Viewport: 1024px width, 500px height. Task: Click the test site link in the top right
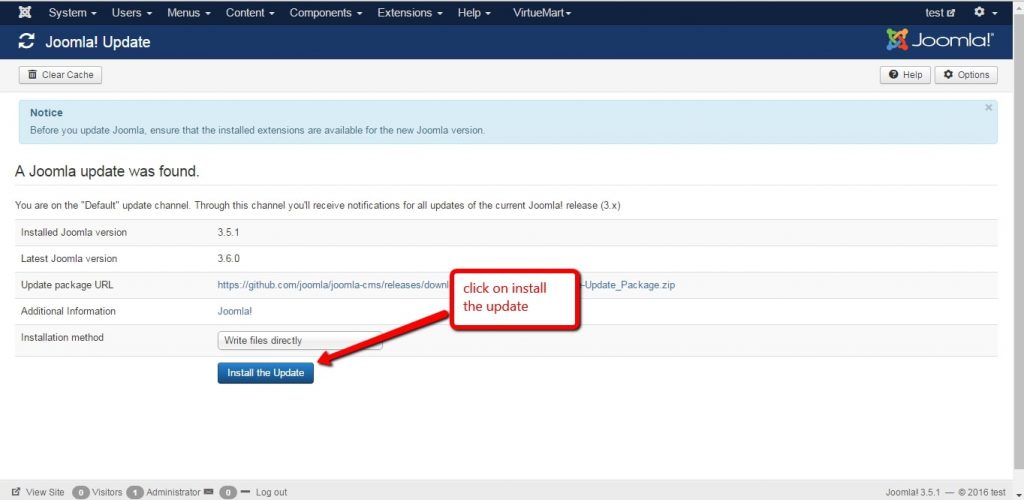pos(940,12)
